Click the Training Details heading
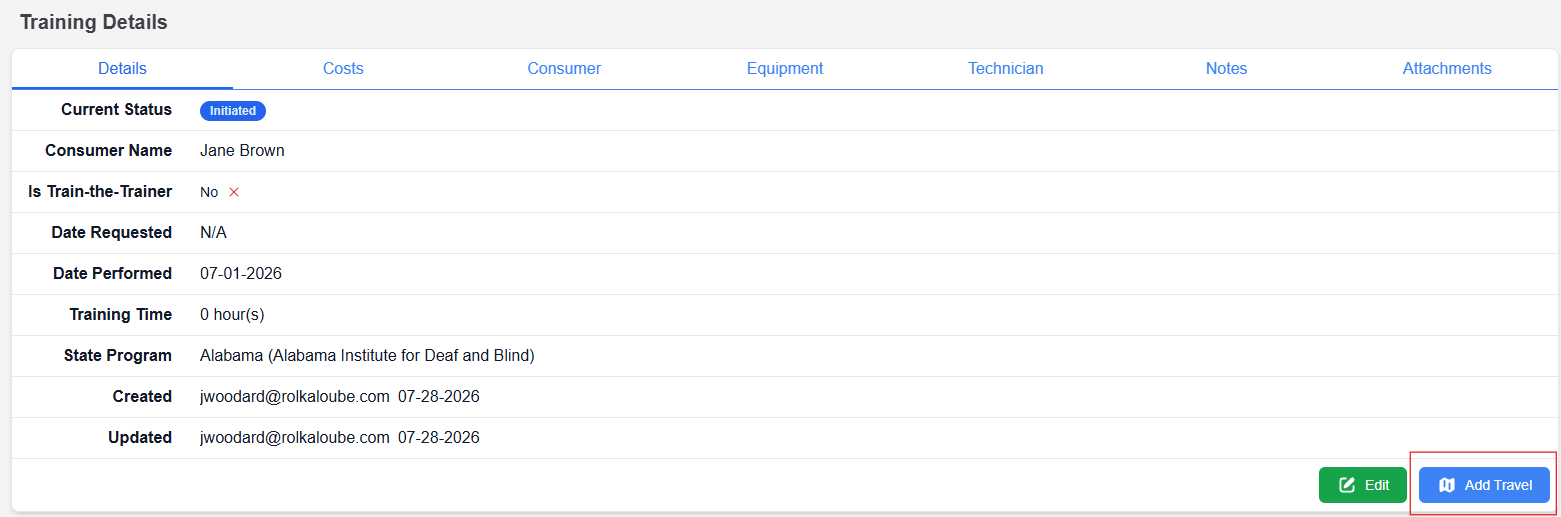 94,22
